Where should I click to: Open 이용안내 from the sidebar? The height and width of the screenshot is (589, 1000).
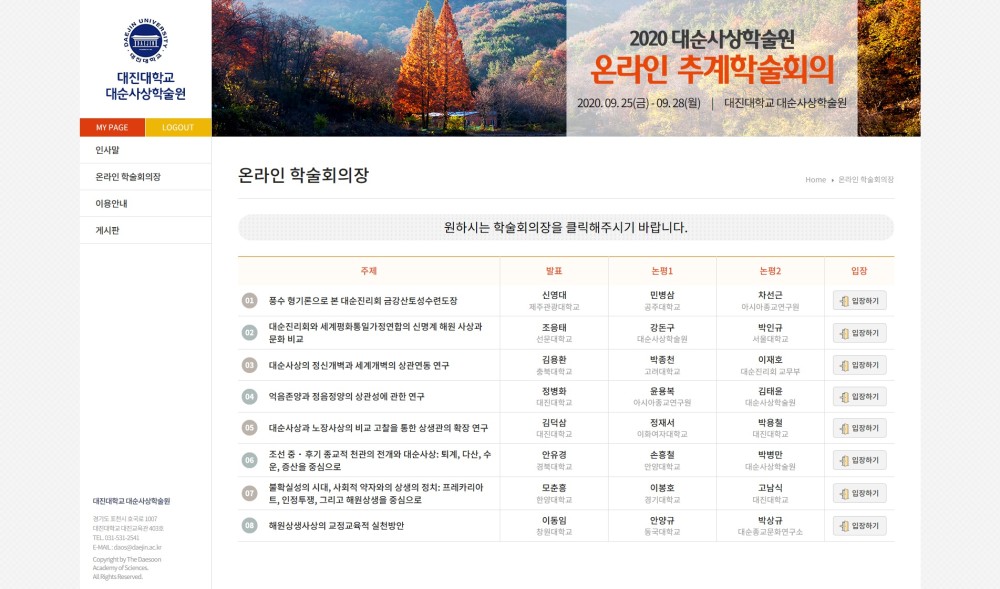click(x=111, y=203)
